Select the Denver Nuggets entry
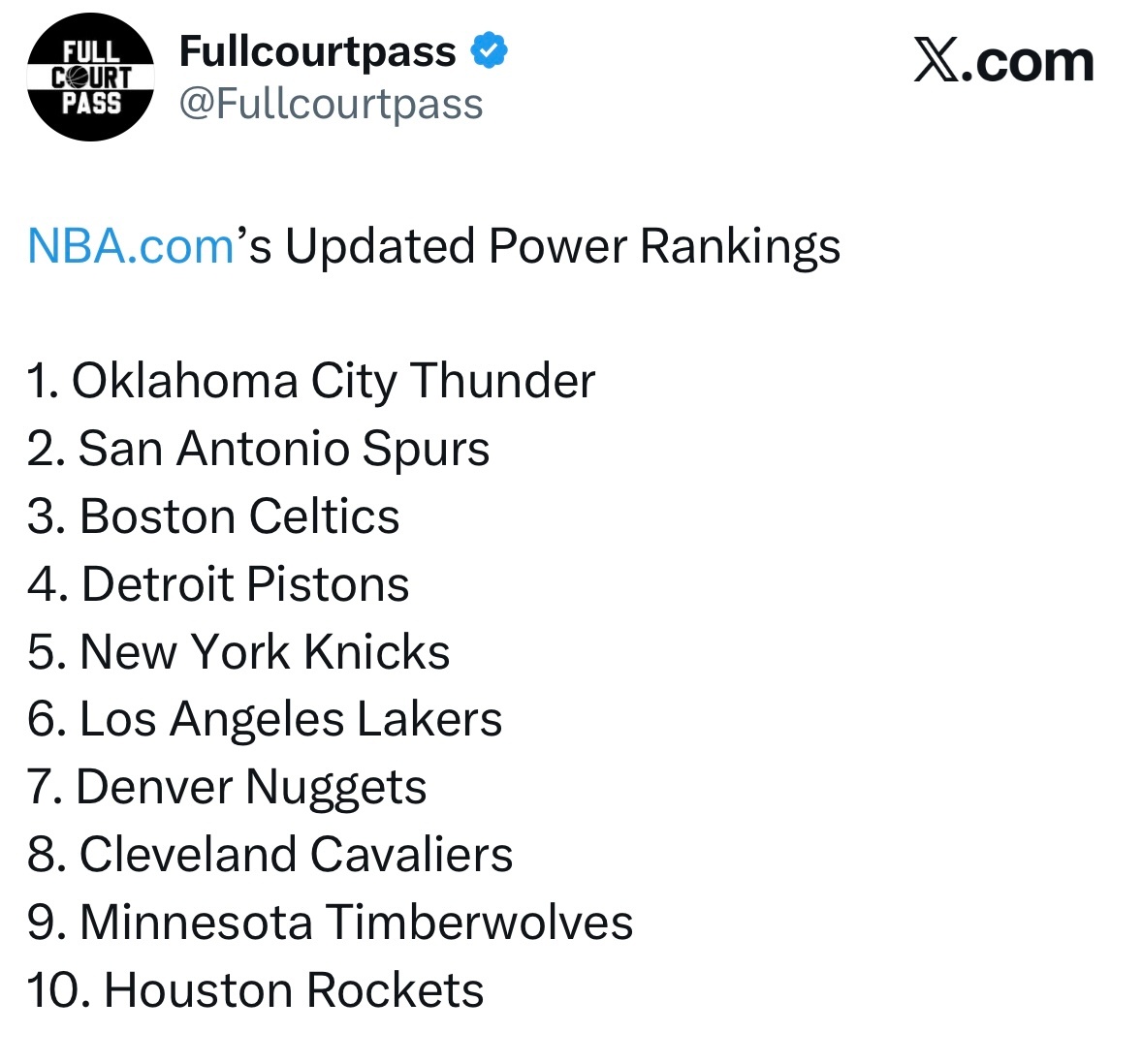The height and width of the screenshot is (1064, 1143). [x=228, y=787]
